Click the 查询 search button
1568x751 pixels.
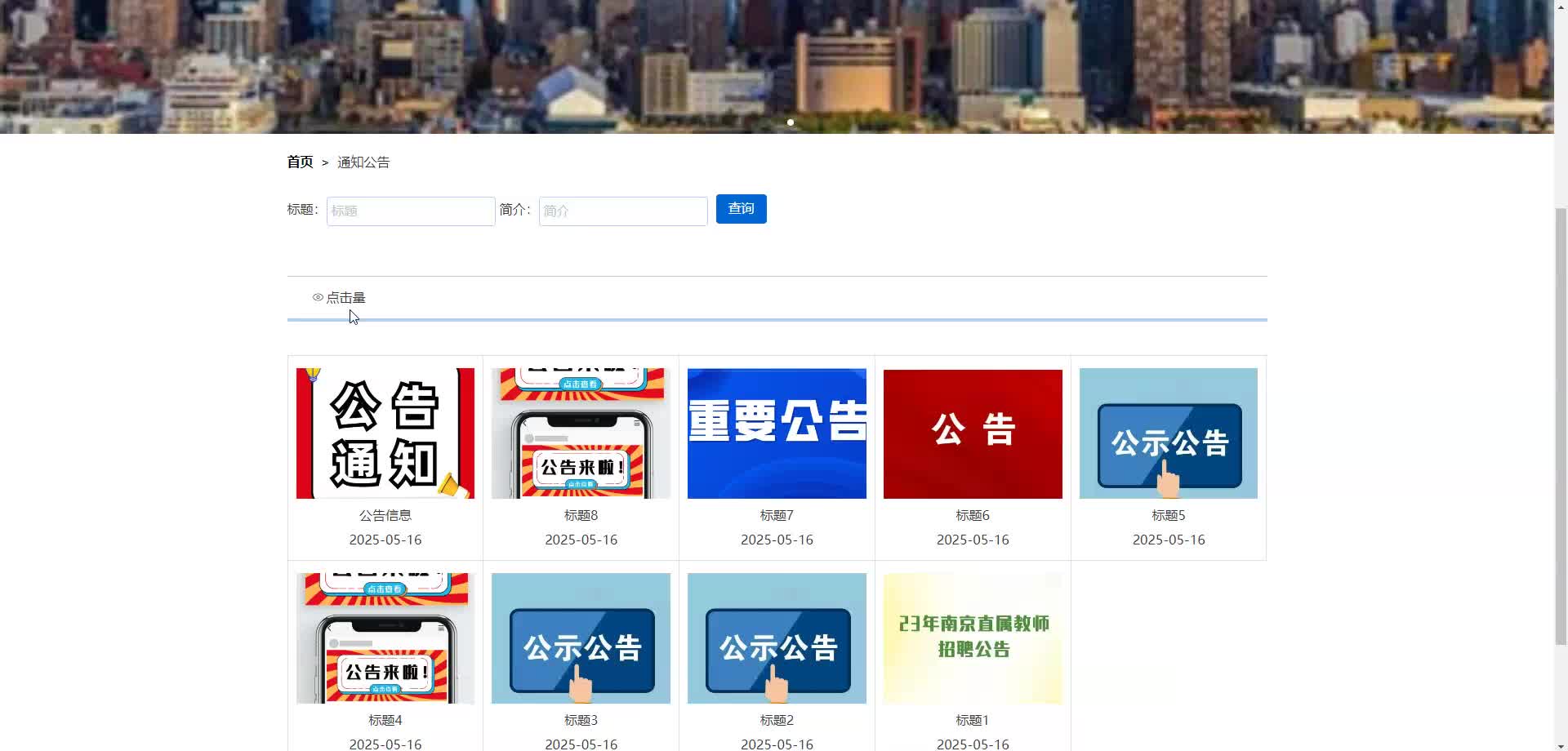coord(742,209)
